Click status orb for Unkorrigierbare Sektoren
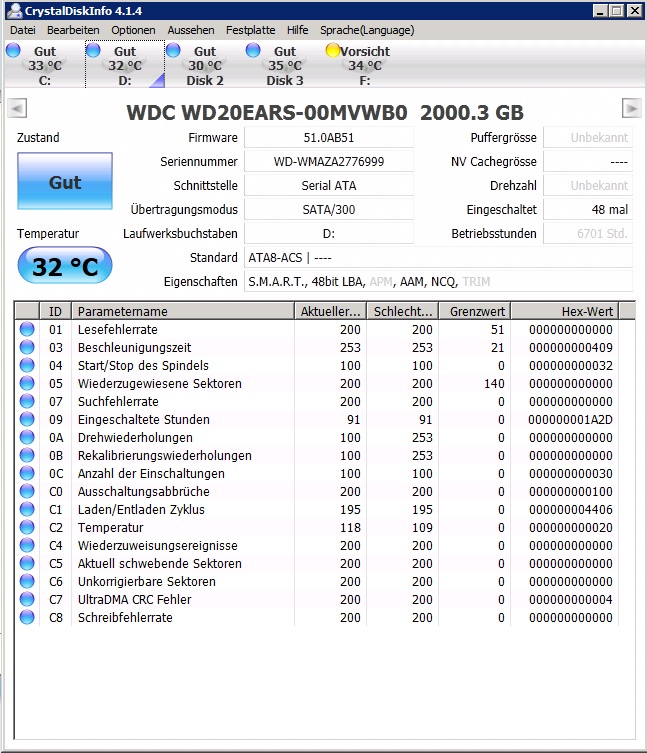 pyautogui.click(x=27, y=582)
